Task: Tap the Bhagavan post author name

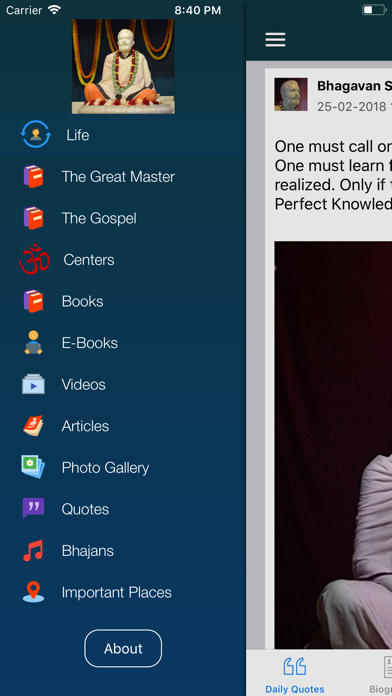Action: [354, 86]
